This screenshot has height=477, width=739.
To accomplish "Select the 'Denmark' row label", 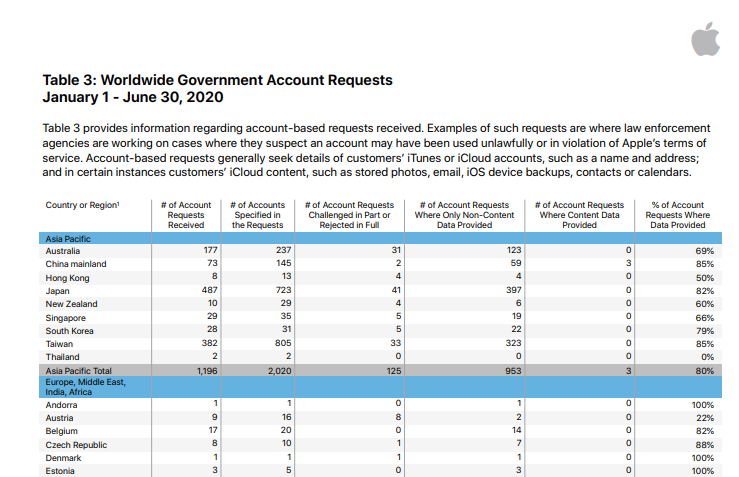I will coord(63,458).
